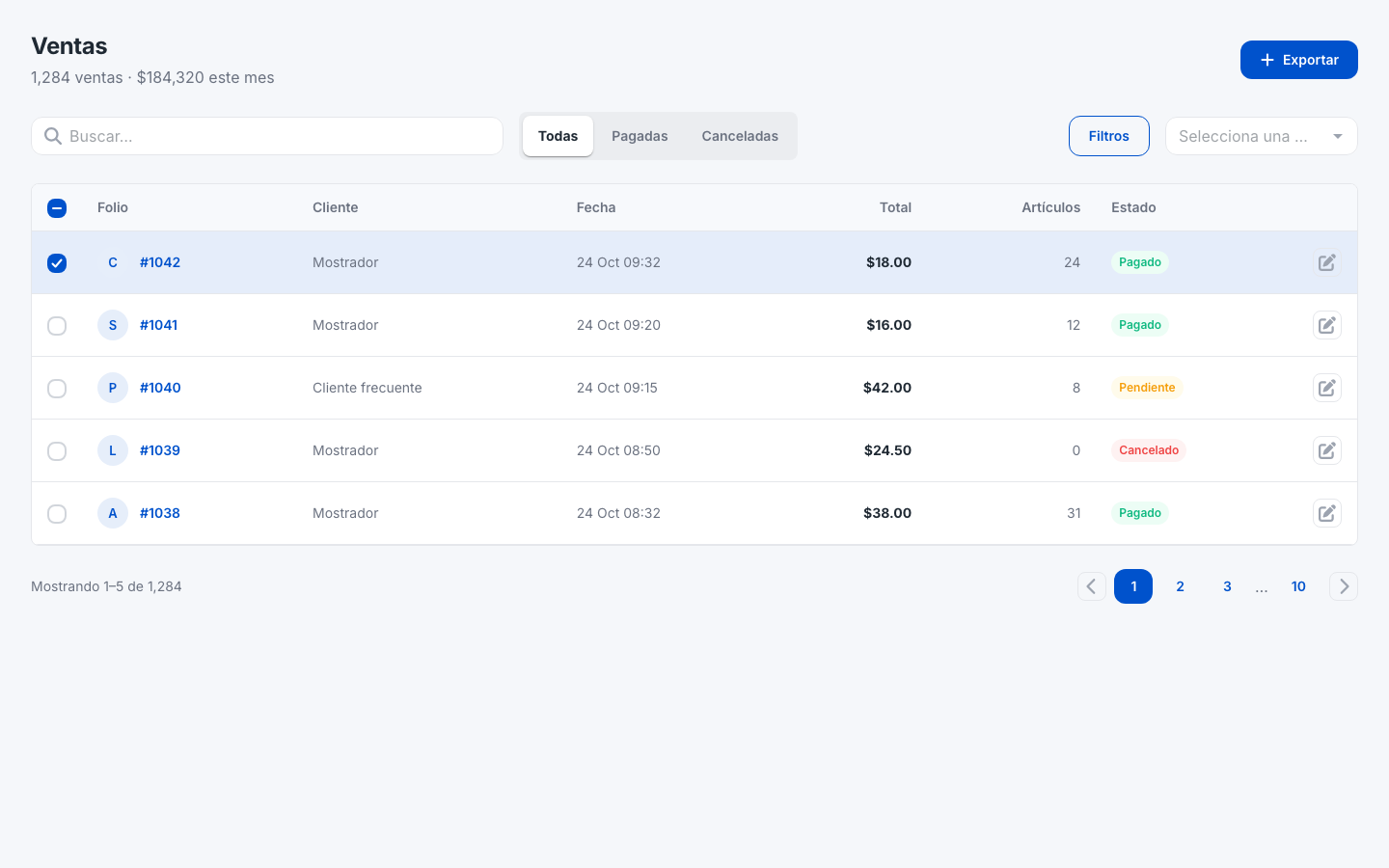Select current page 1 button

tap(1133, 586)
